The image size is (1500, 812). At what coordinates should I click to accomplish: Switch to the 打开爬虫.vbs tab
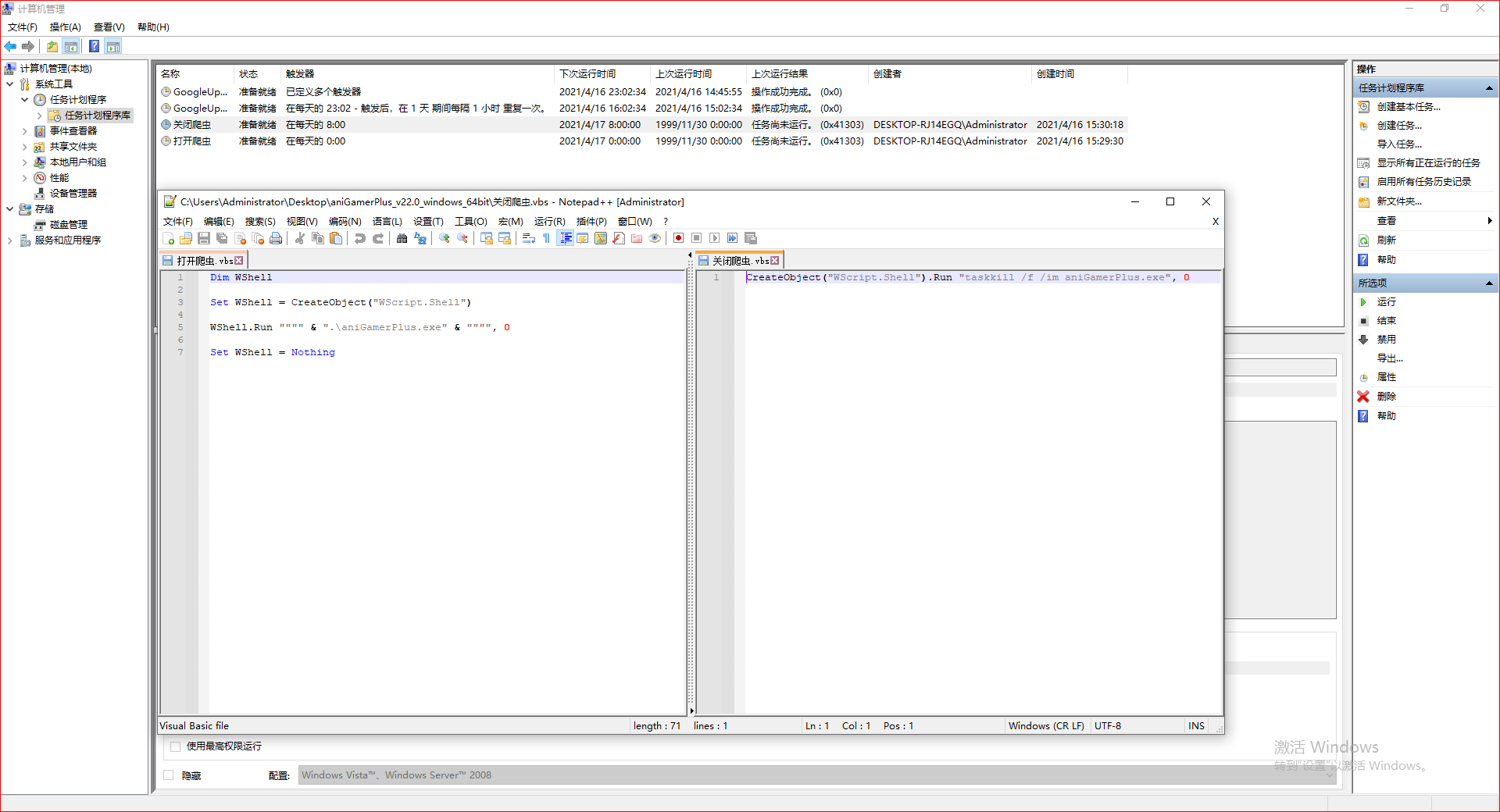(x=203, y=260)
